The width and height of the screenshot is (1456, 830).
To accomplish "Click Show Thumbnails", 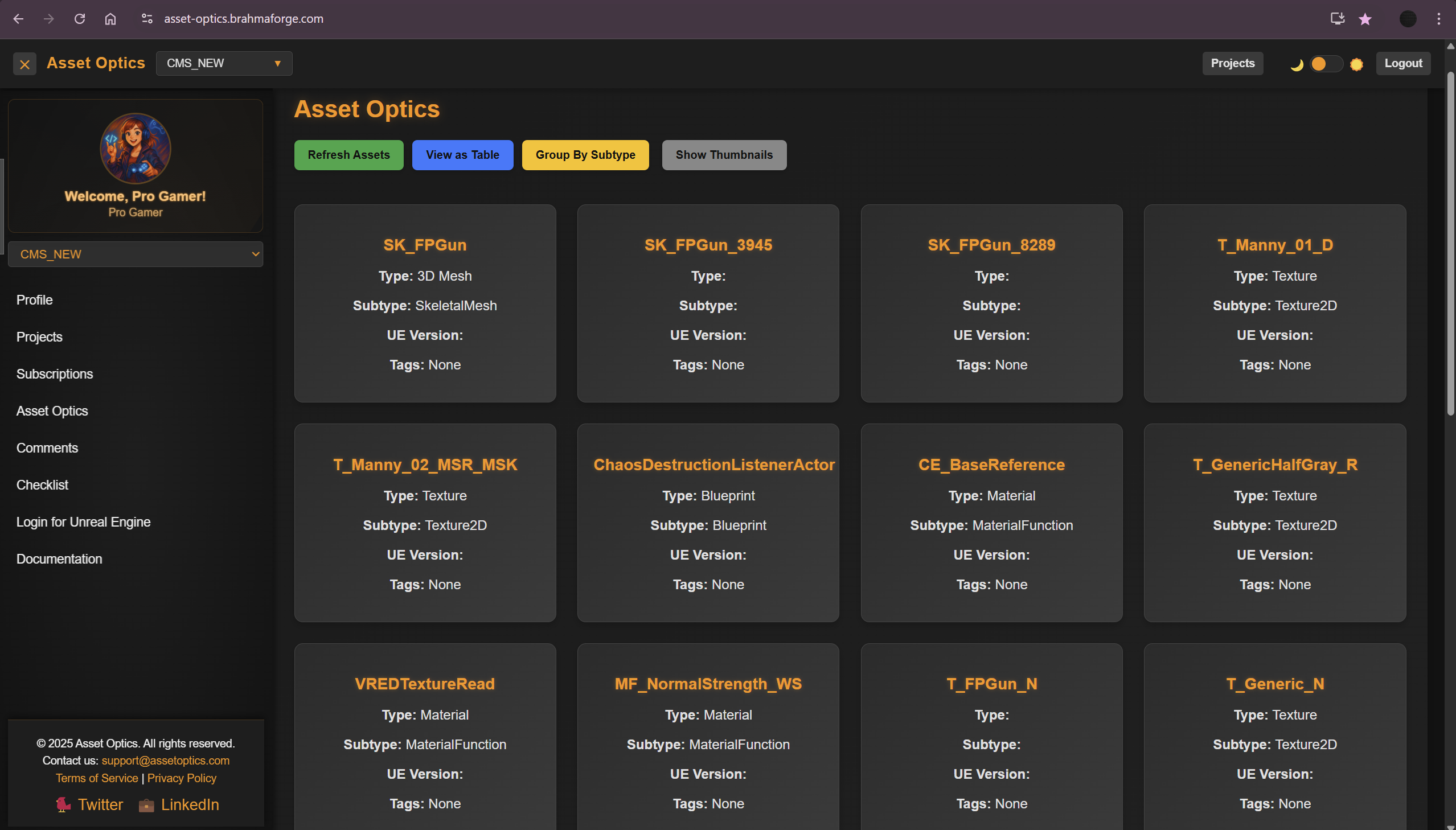I will pos(723,154).
